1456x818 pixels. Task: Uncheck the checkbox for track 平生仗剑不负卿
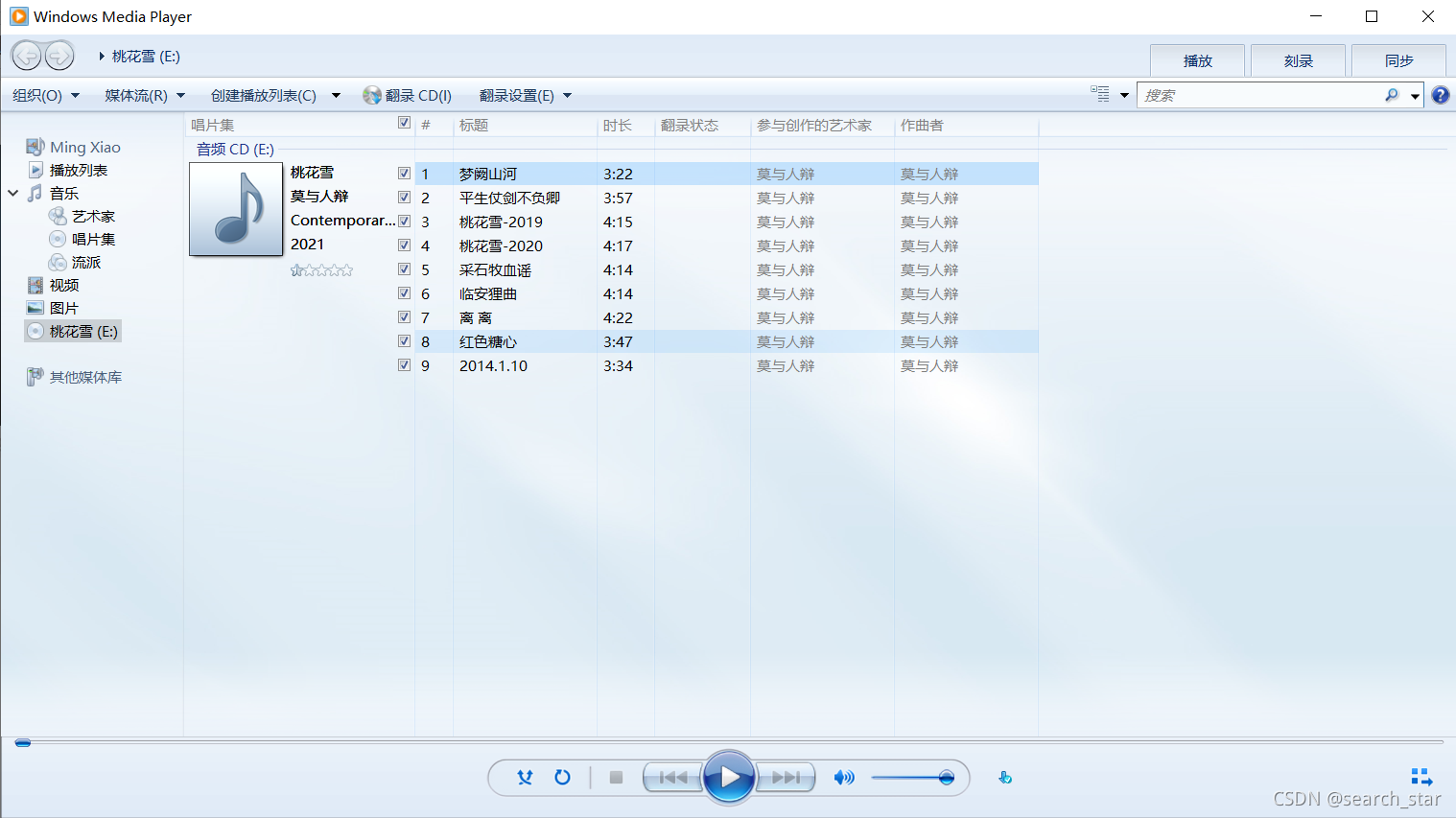[404, 197]
